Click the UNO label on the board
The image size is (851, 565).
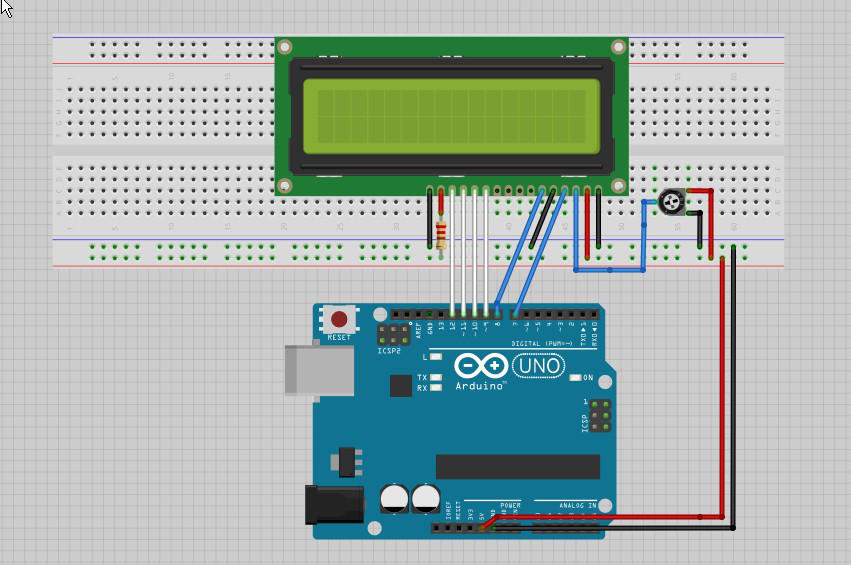(x=538, y=366)
